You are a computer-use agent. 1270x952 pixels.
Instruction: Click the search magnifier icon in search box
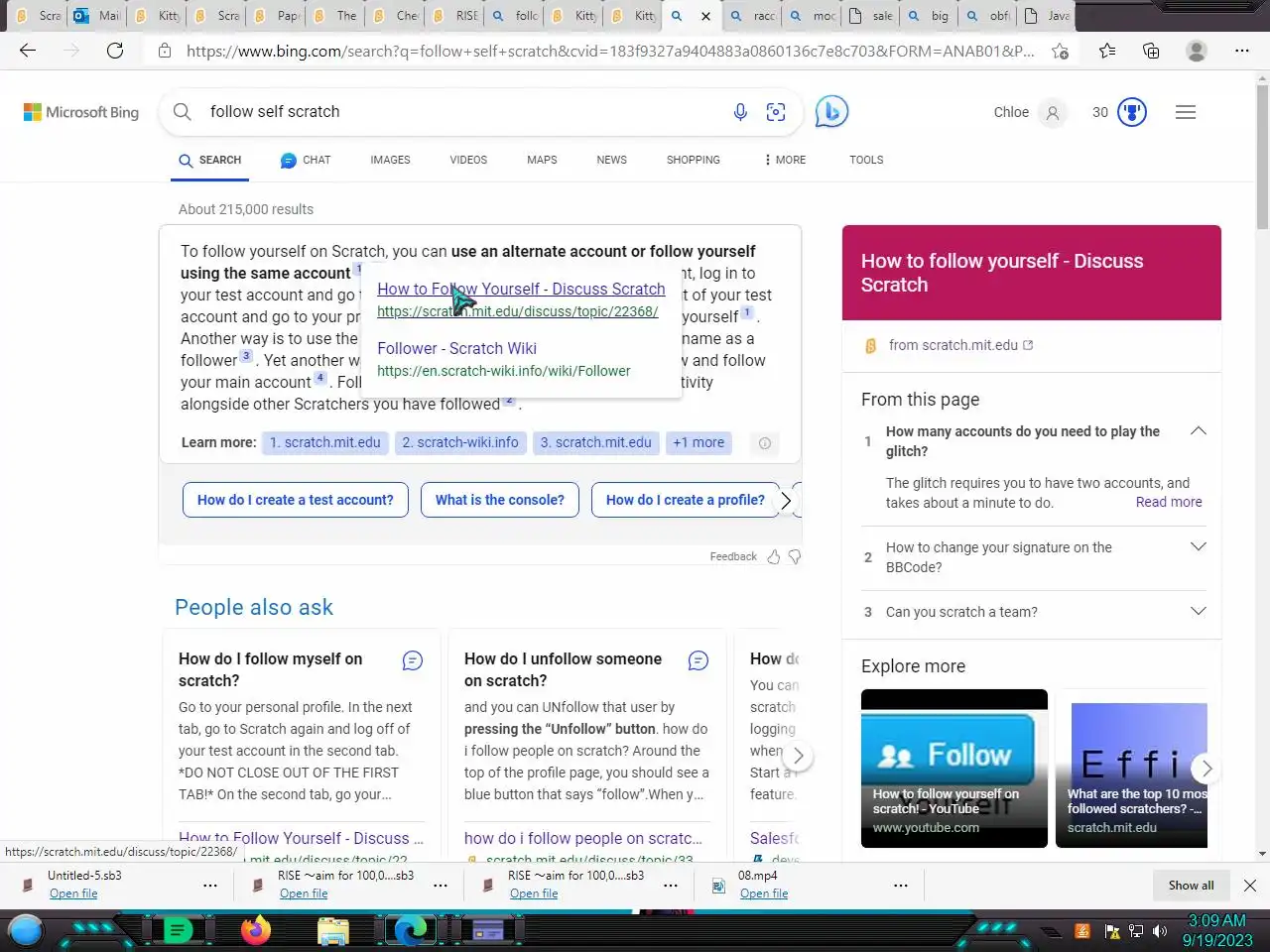[x=183, y=112]
